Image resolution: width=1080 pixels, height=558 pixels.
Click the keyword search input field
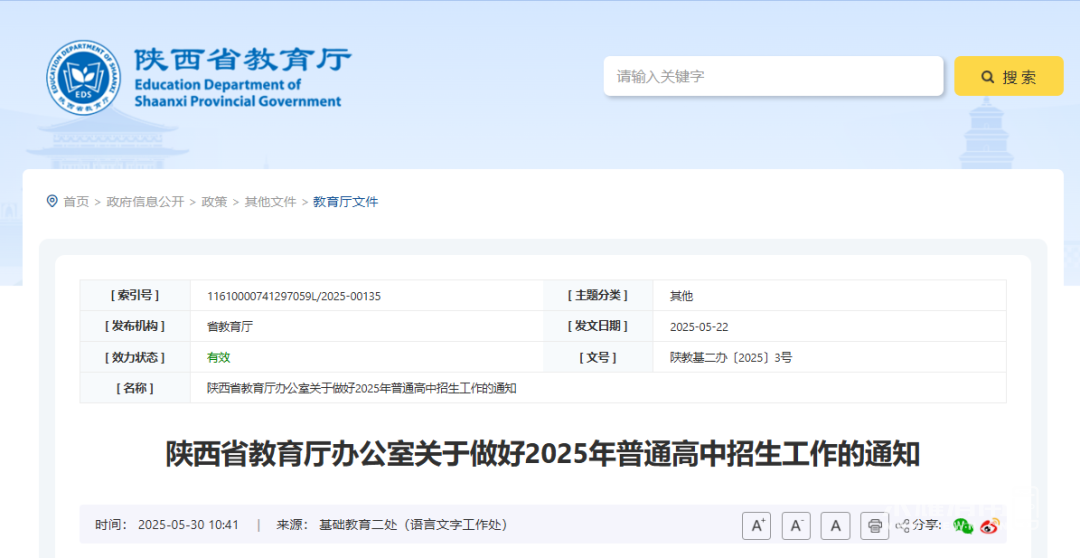[773, 76]
